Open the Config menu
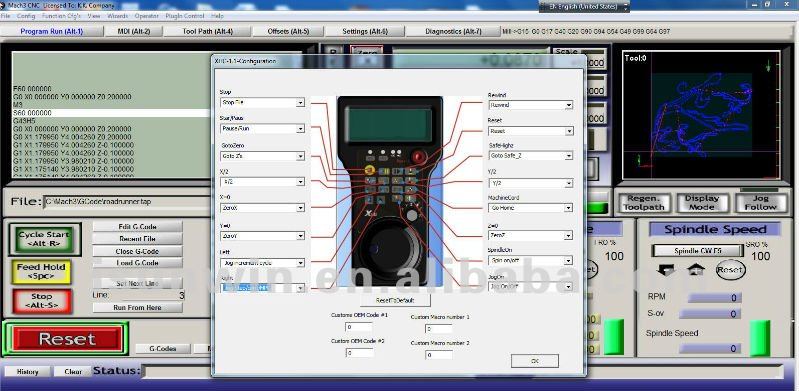This screenshot has width=799, height=391. [x=26, y=16]
